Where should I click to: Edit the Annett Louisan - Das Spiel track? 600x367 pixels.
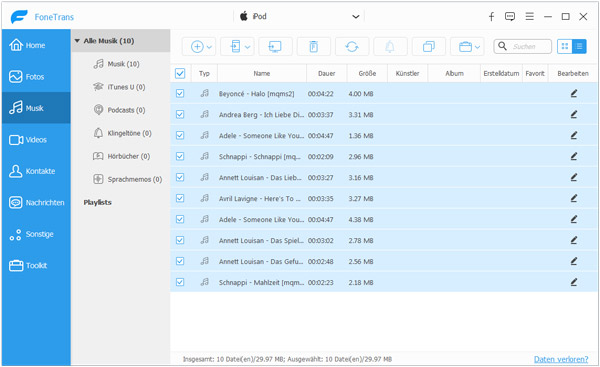[x=574, y=240]
